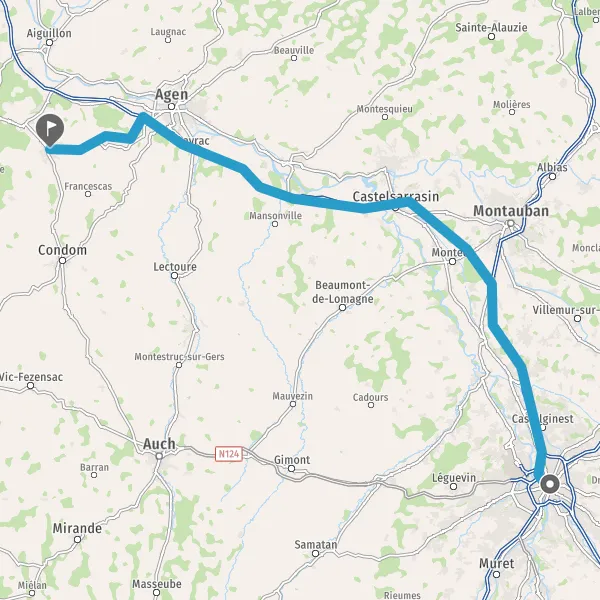The width and height of the screenshot is (600, 600).
Task: Select the Auch city marker dot
Action: pyautogui.click(x=159, y=456)
